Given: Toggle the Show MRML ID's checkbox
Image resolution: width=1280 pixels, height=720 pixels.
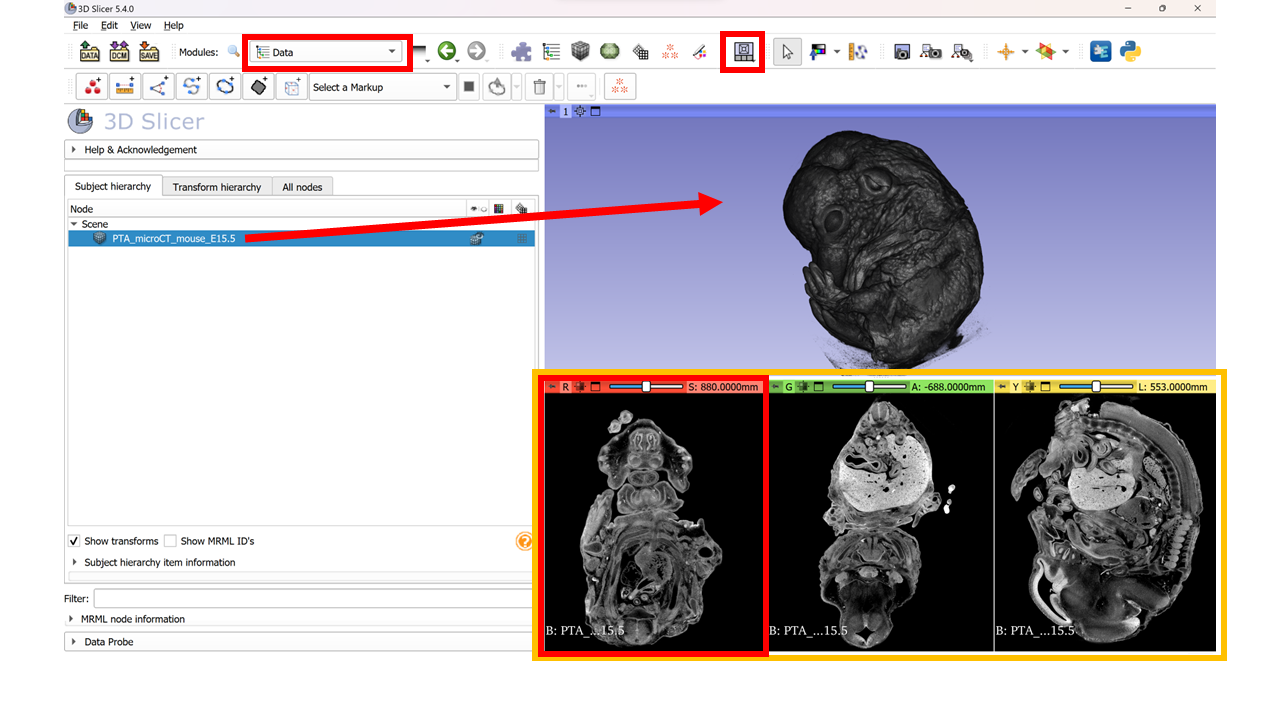Looking at the screenshot, I should click(170, 541).
